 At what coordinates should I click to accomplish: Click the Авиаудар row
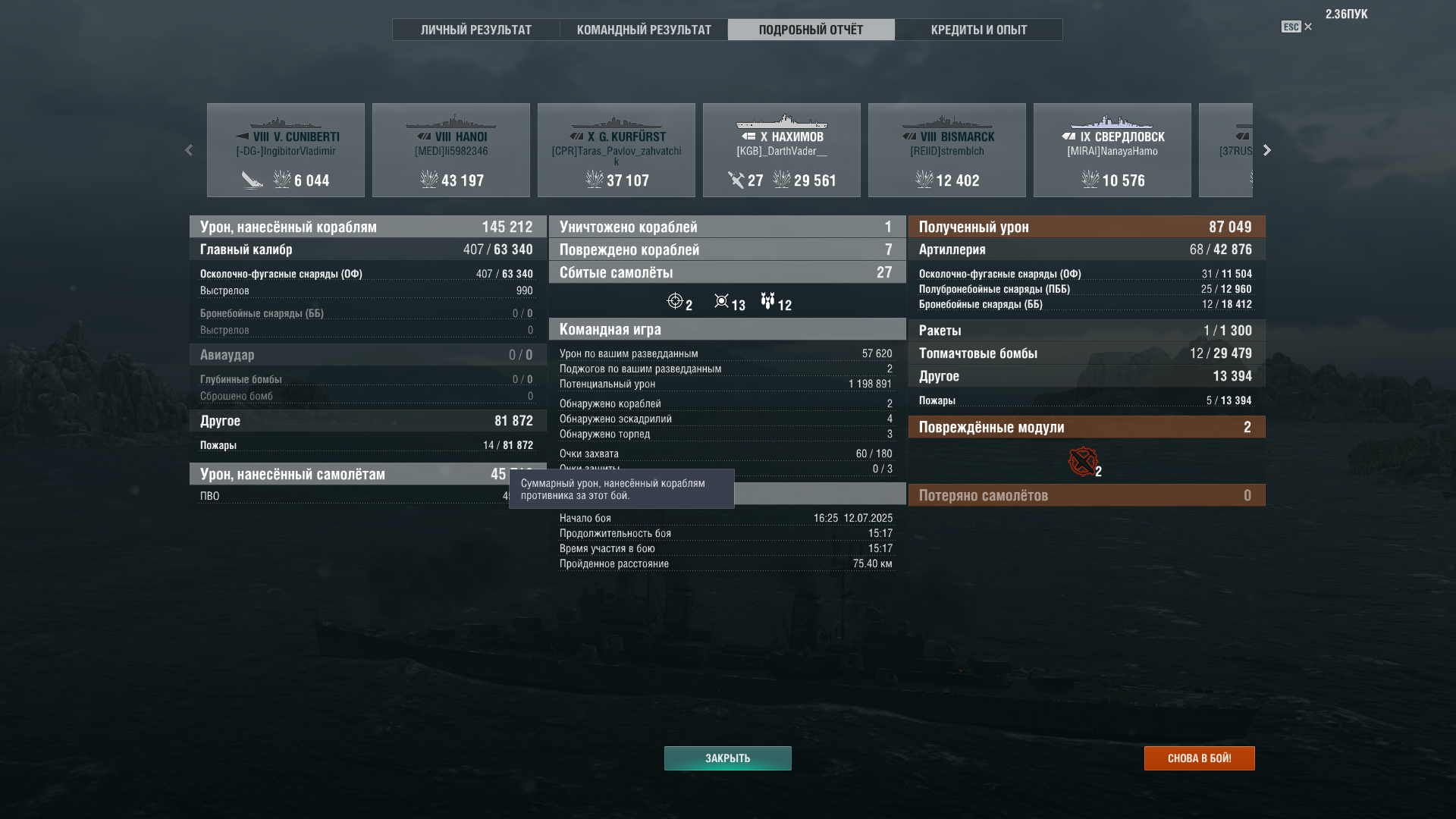(368, 355)
